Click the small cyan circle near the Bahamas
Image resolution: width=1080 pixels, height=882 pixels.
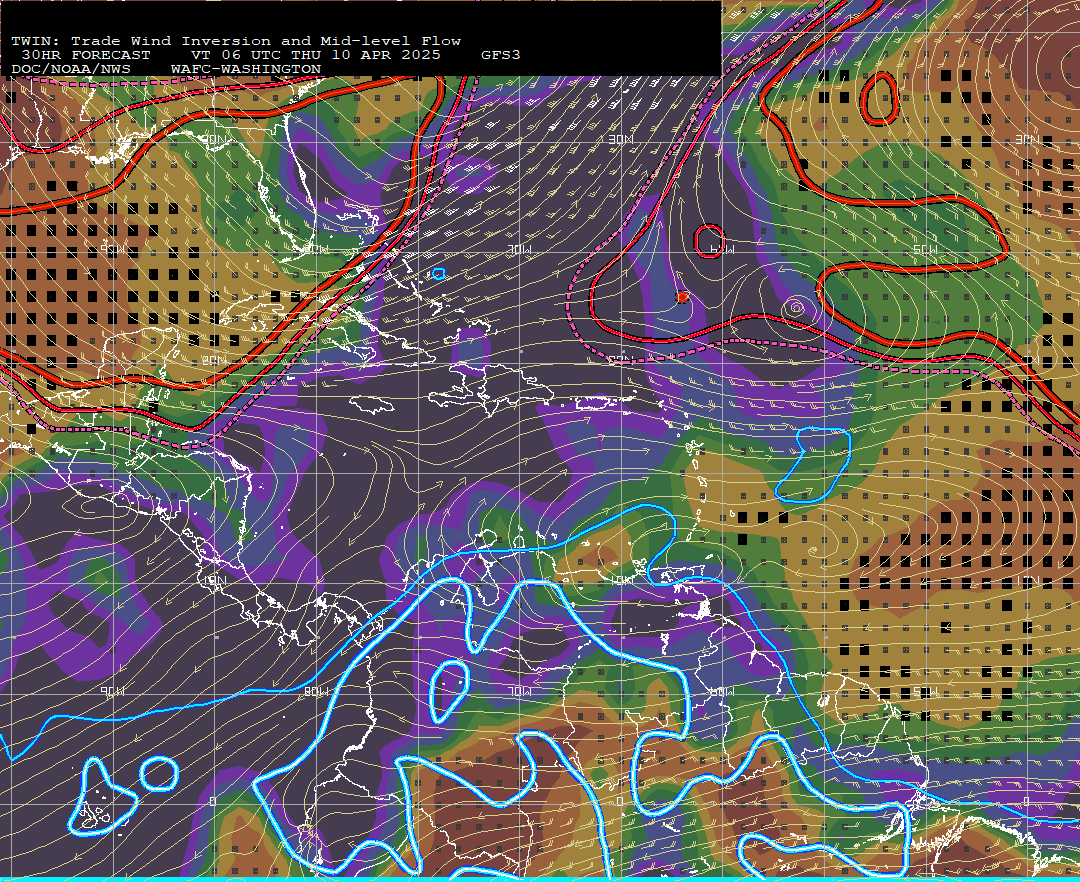pos(438,274)
